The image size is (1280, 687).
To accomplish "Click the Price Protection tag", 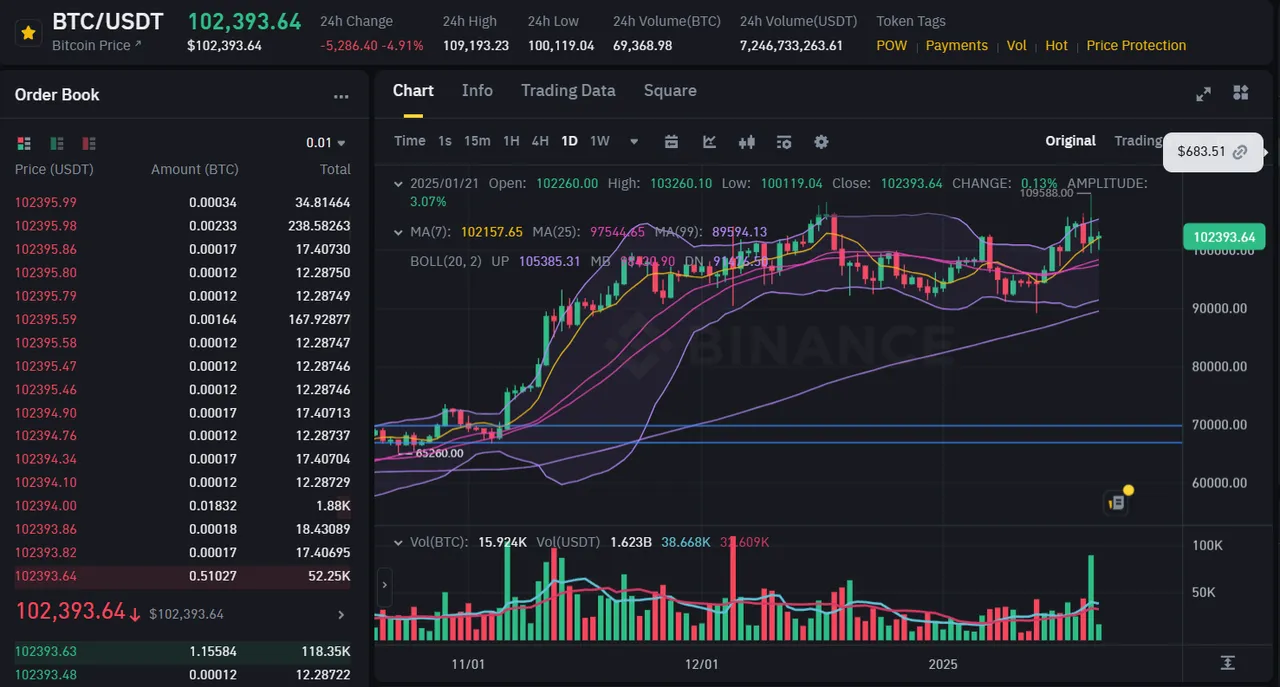I will [1136, 45].
